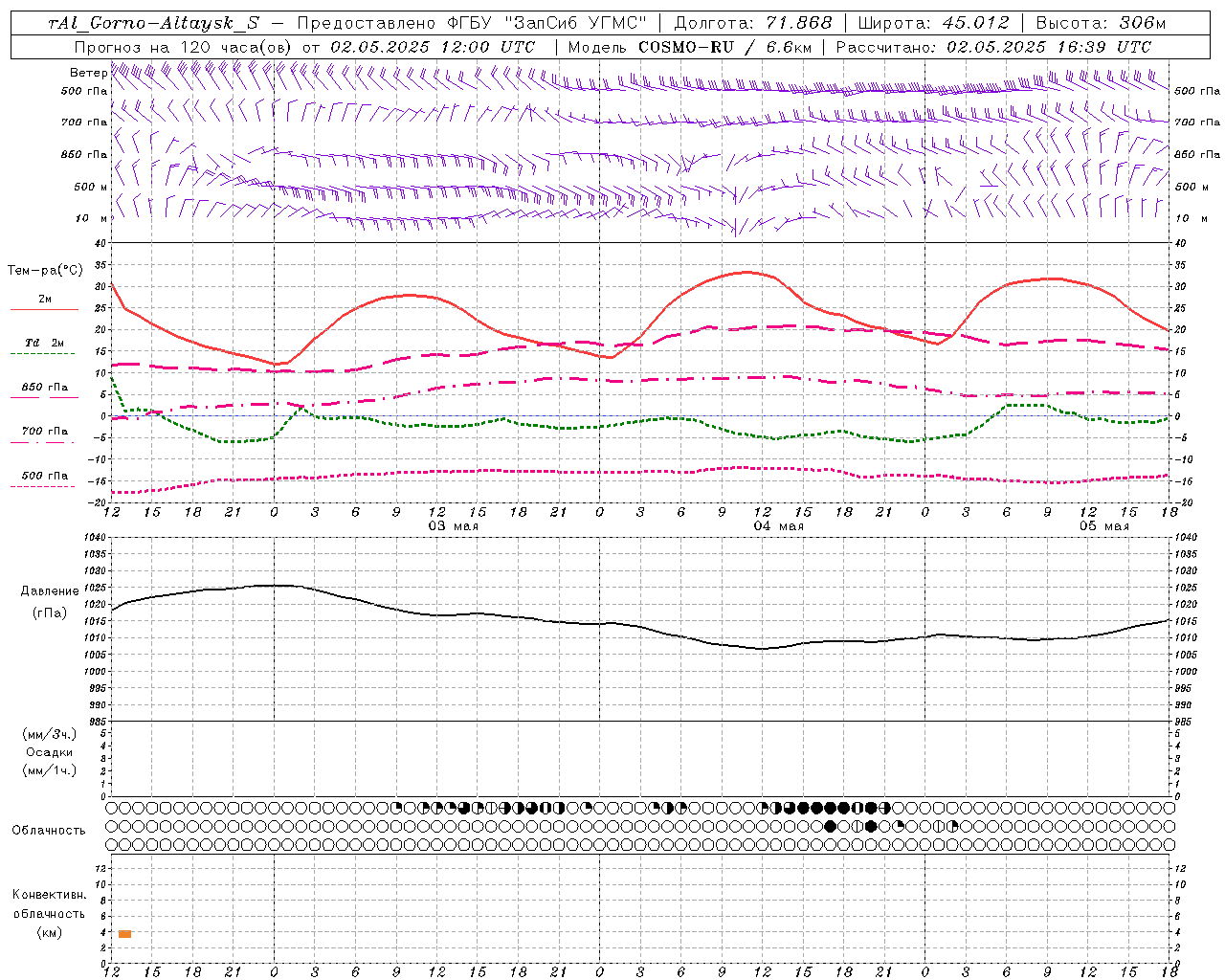Click the Высота: 306м value
The height and width of the screenshot is (980, 1225).
pos(1102,23)
